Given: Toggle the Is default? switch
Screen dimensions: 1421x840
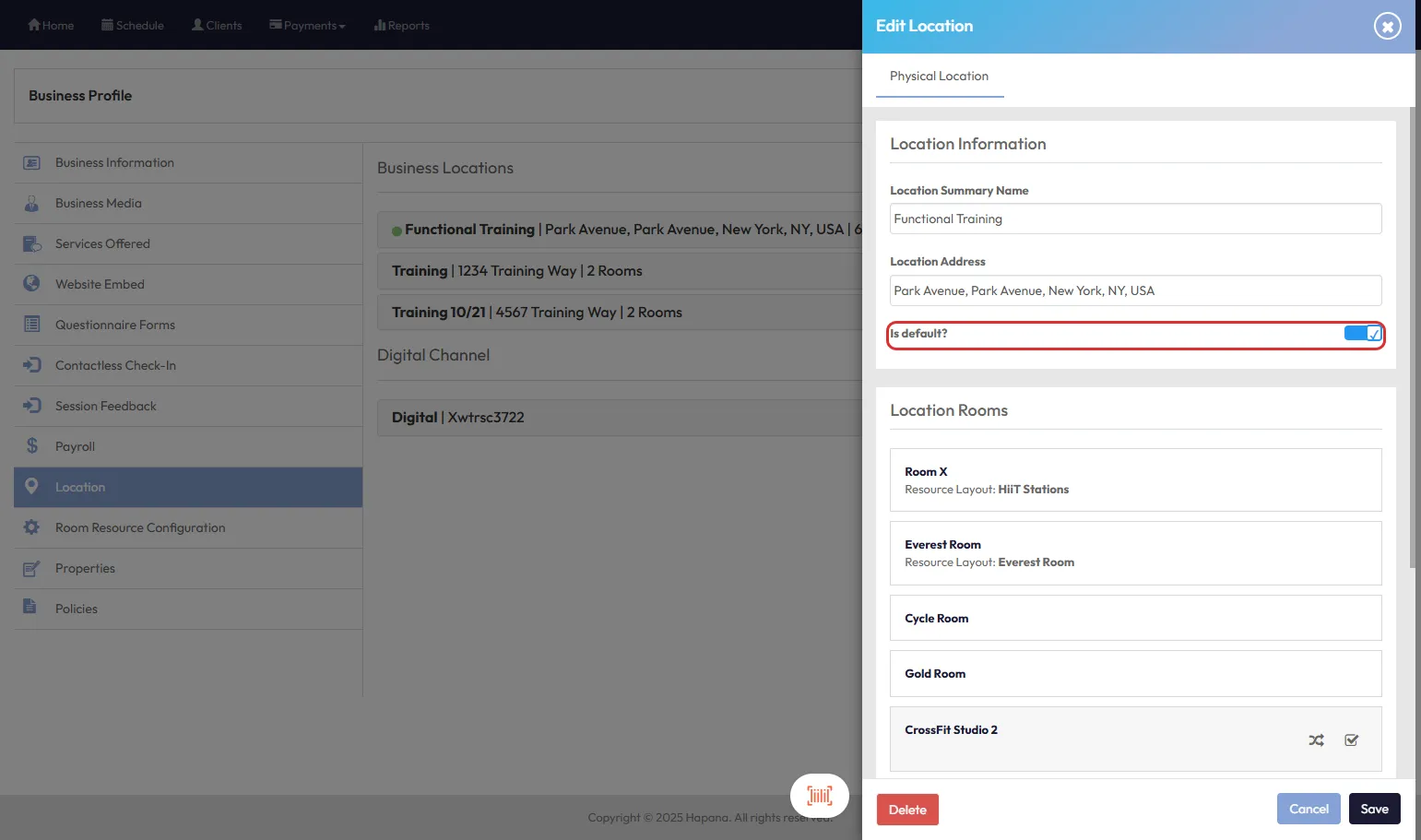Looking at the screenshot, I should (x=1362, y=334).
